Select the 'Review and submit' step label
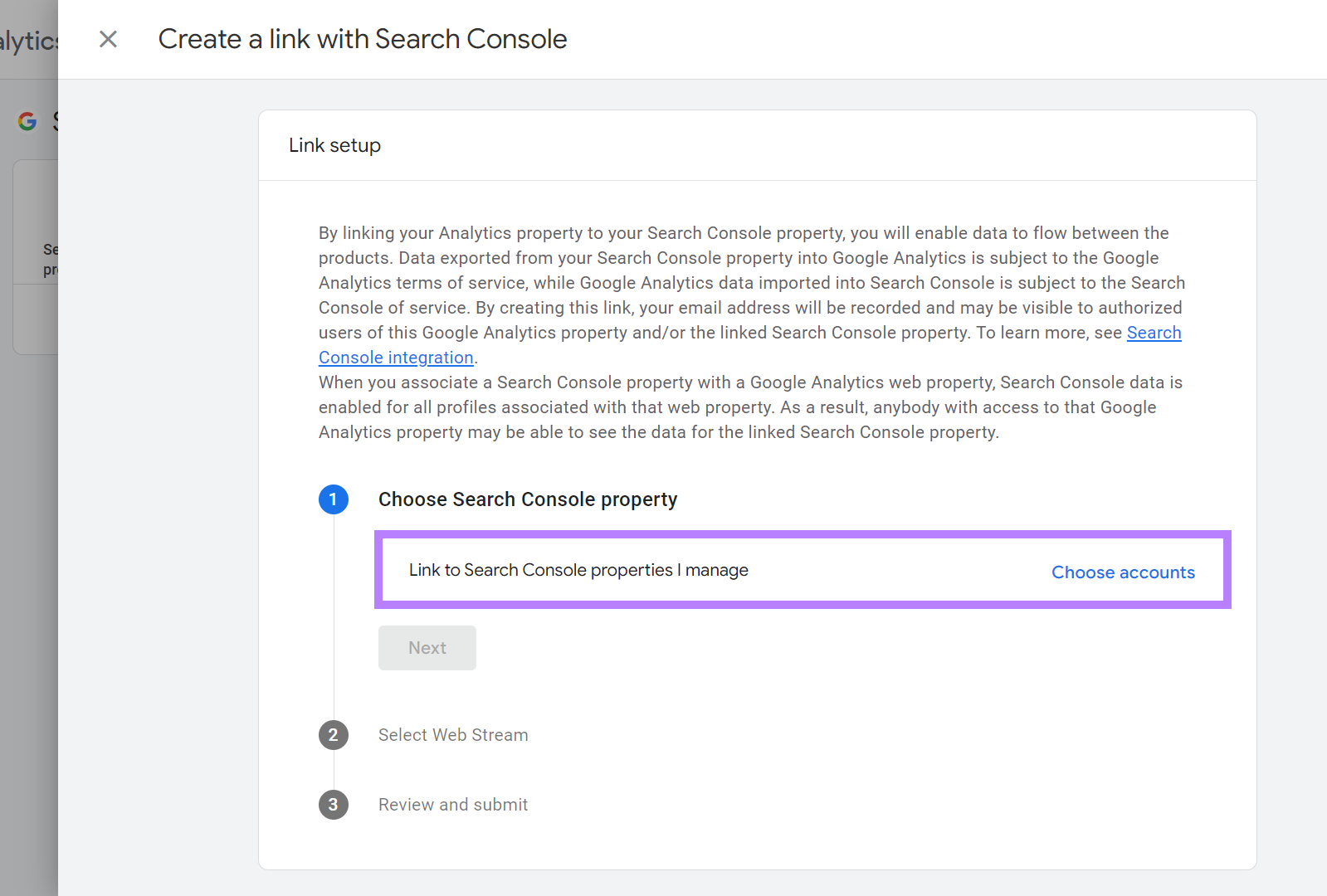The image size is (1327, 896). [453, 805]
